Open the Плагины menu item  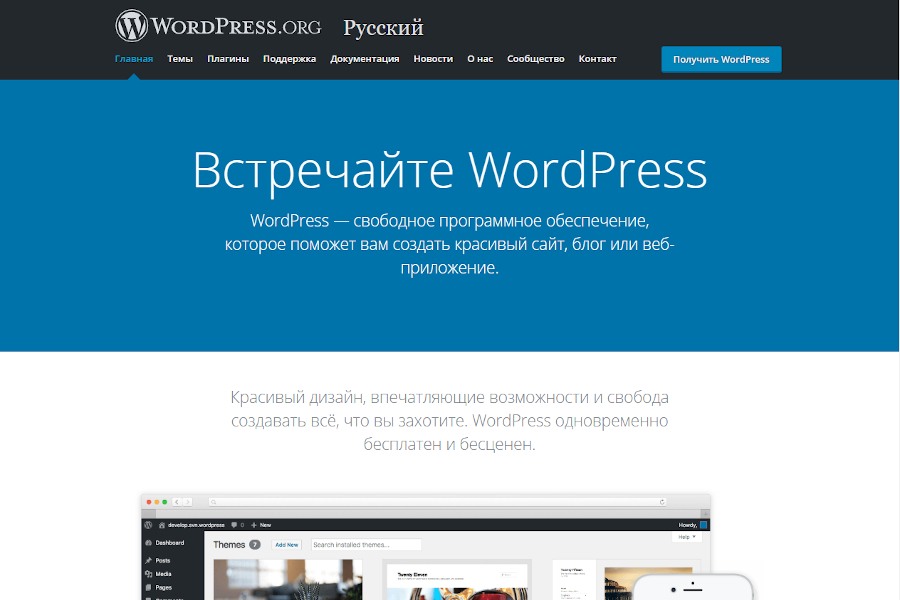point(228,59)
